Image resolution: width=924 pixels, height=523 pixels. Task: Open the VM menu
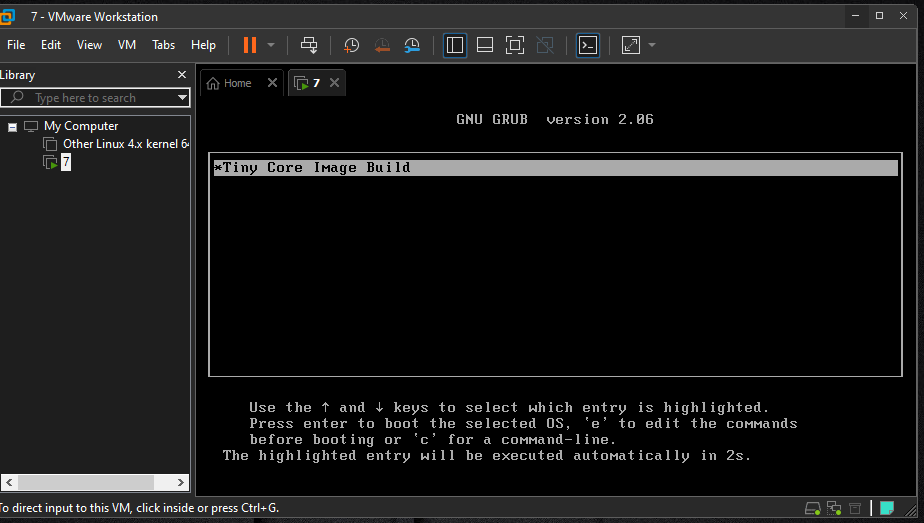[127, 45]
